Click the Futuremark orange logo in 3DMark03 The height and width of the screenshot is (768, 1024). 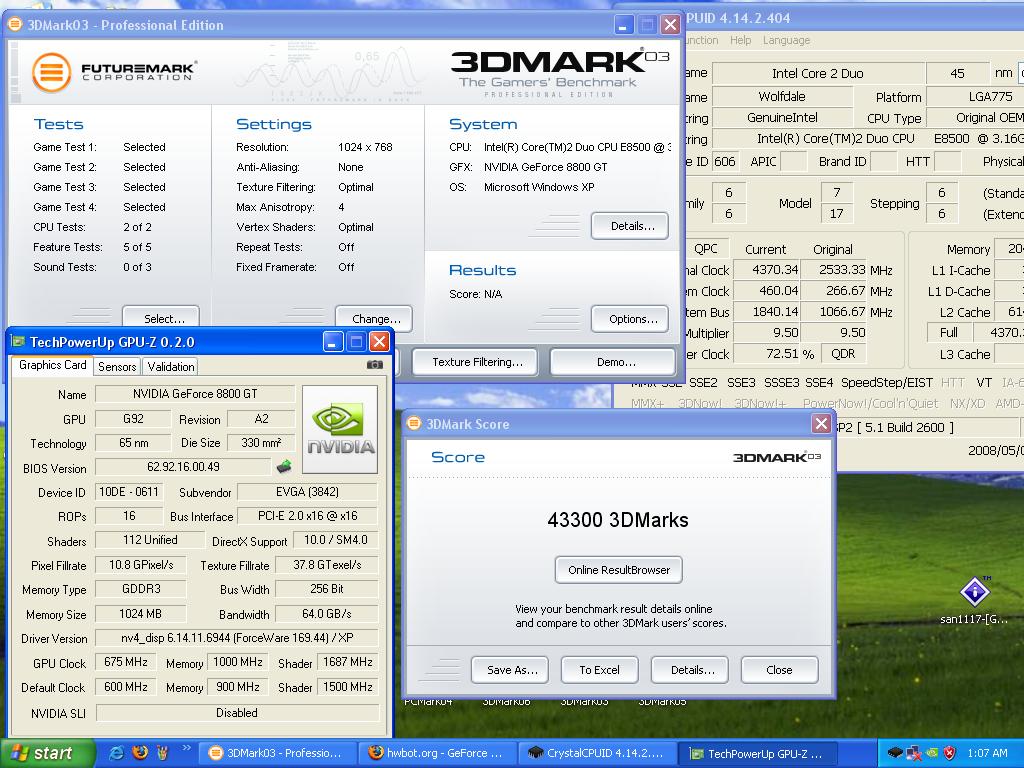[51, 72]
